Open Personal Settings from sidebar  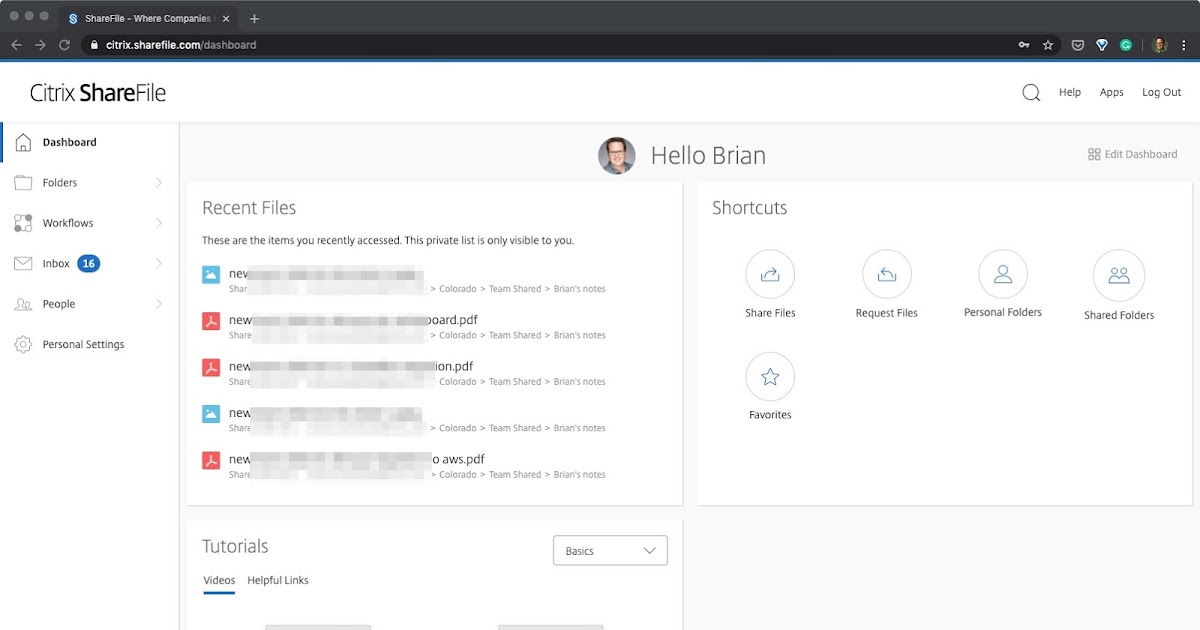coord(81,343)
